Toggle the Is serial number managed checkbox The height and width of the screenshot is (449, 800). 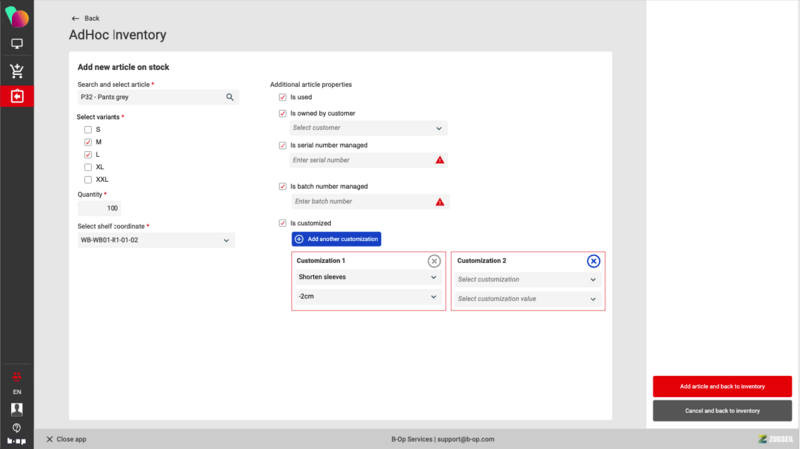tap(283, 145)
